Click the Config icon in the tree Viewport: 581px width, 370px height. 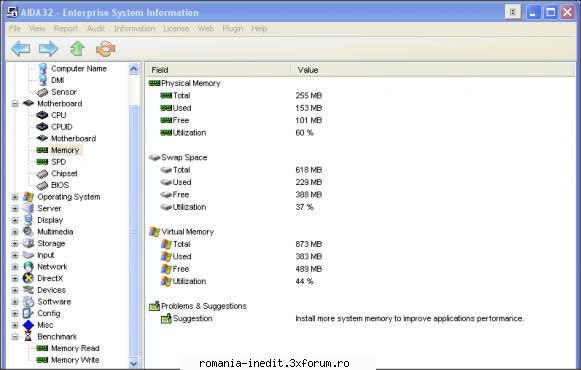(x=29, y=313)
